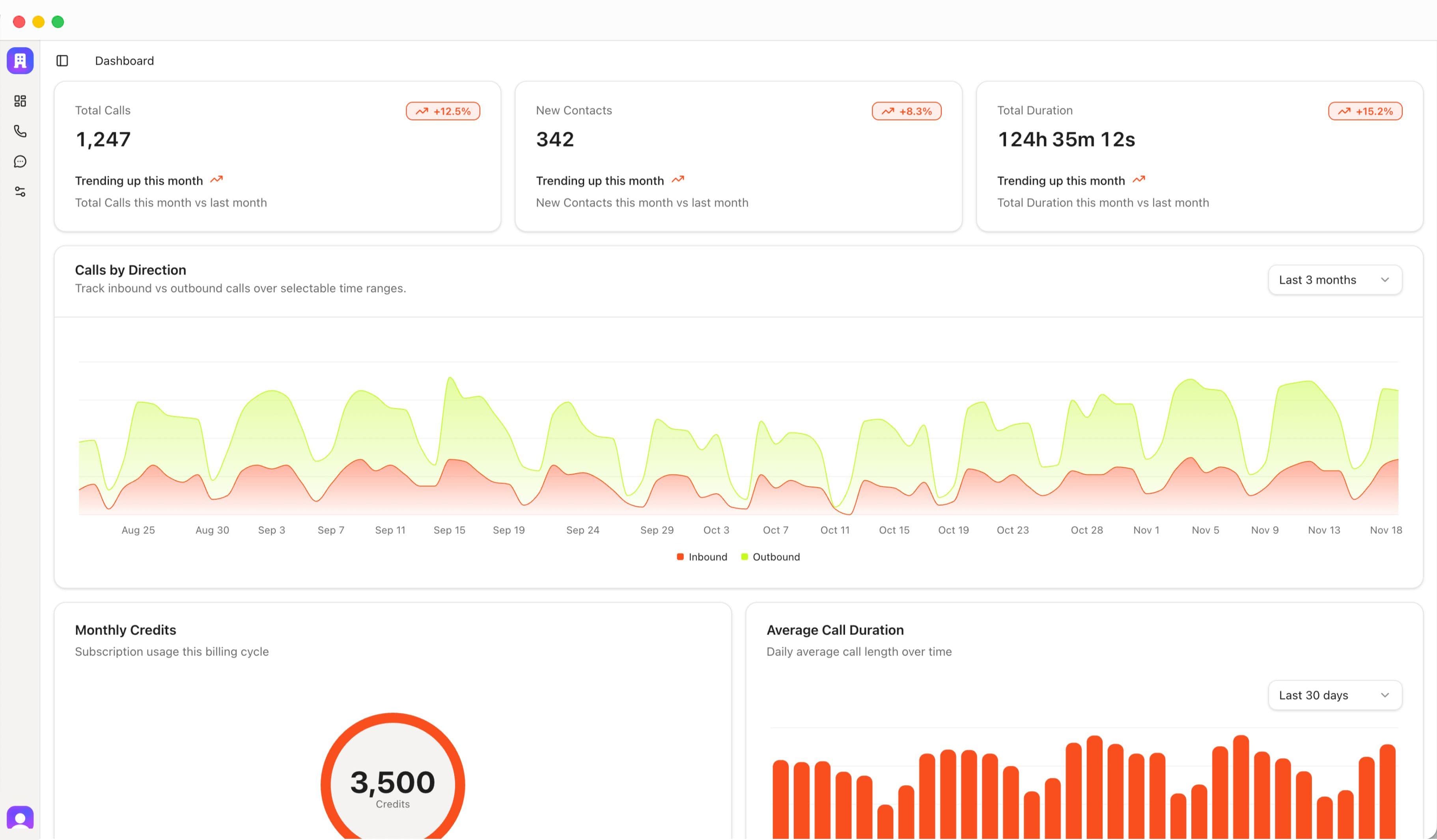Viewport: 1437px width, 840px height.
Task: Click the purple building app logo
Action: click(20, 60)
